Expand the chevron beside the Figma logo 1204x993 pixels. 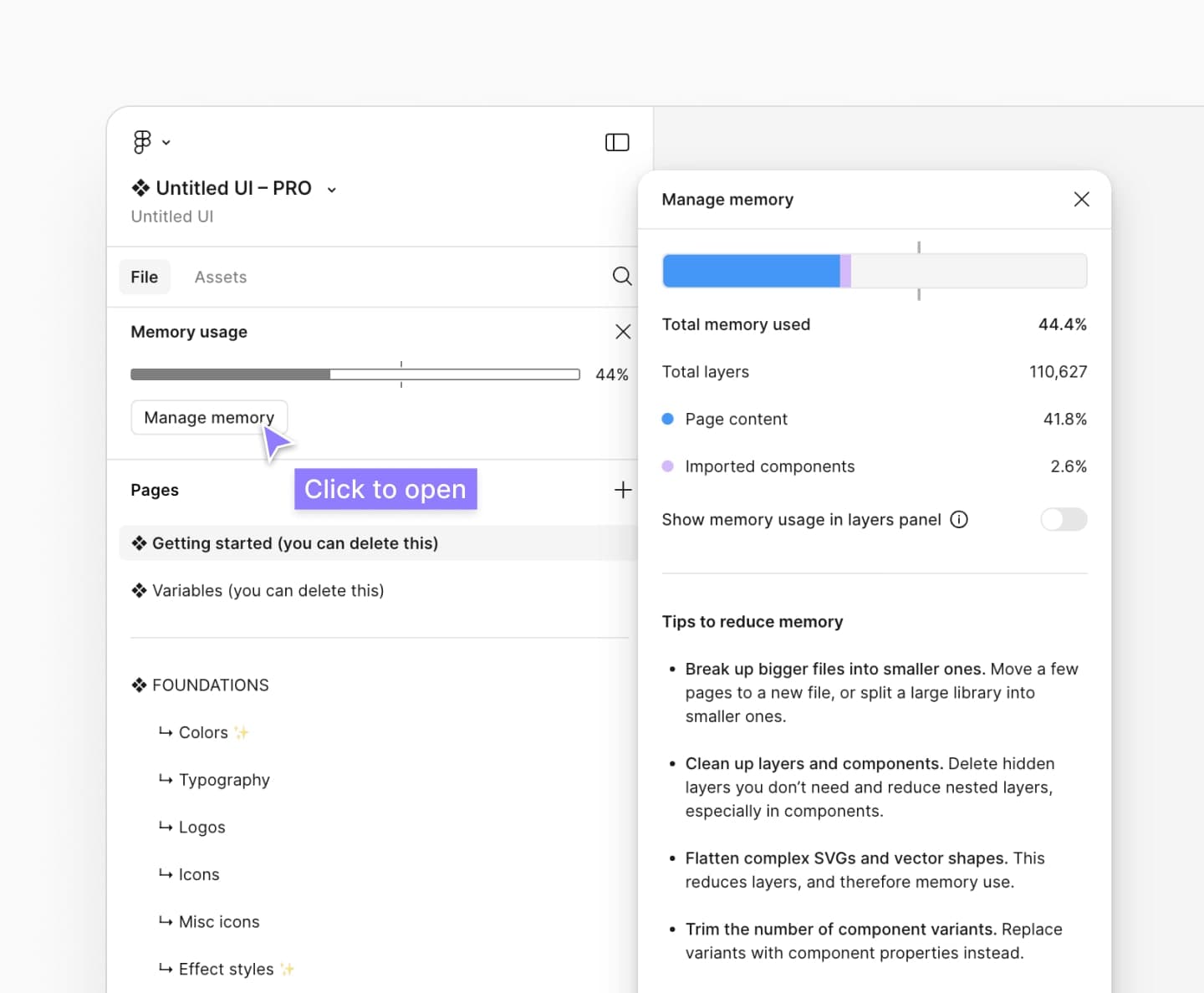pyautogui.click(x=166, y=143)
